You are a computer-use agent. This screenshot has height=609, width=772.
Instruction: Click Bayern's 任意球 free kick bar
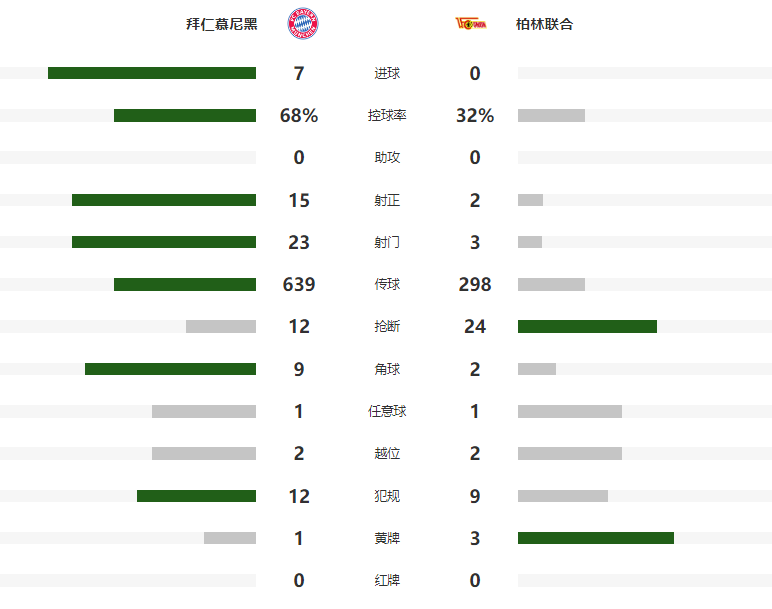point(204,411)
